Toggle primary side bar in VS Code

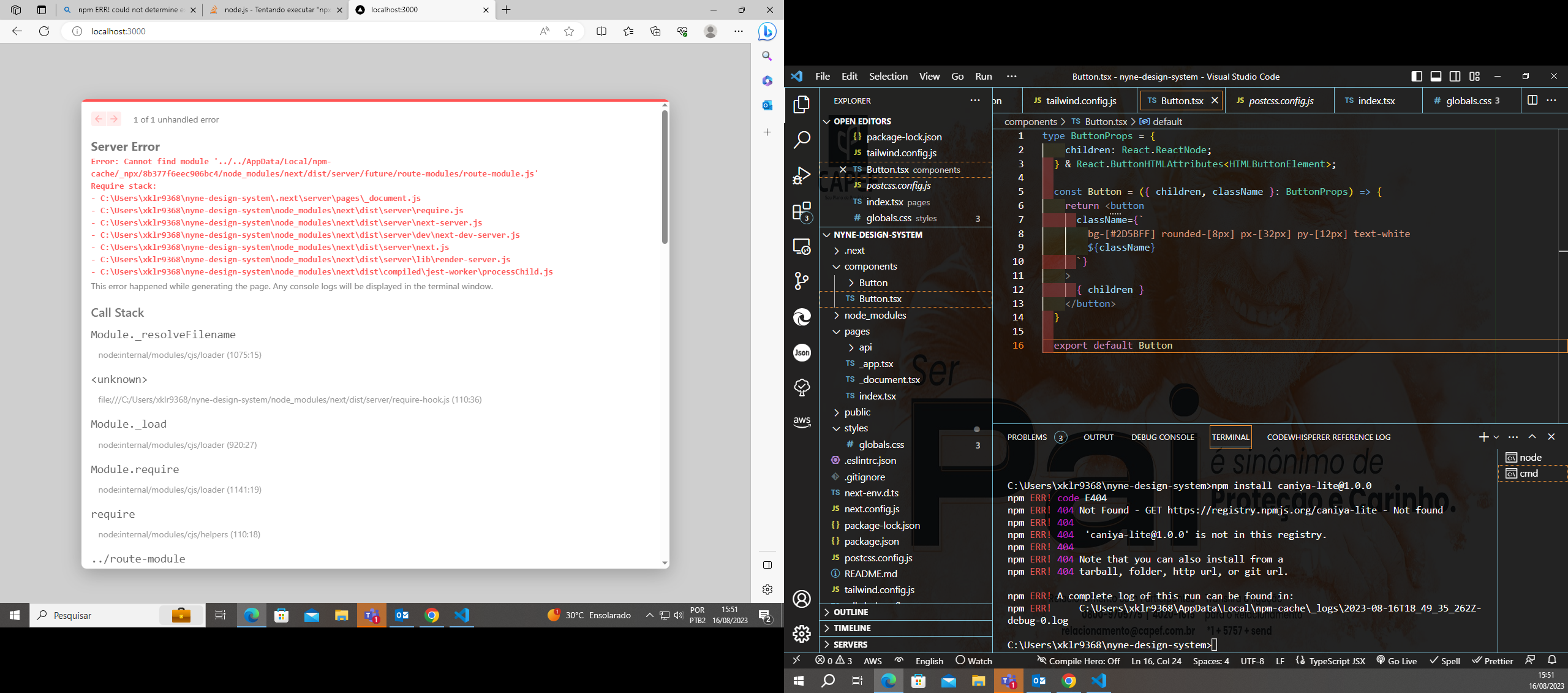pyautogui.click(x=1416, y=77)
